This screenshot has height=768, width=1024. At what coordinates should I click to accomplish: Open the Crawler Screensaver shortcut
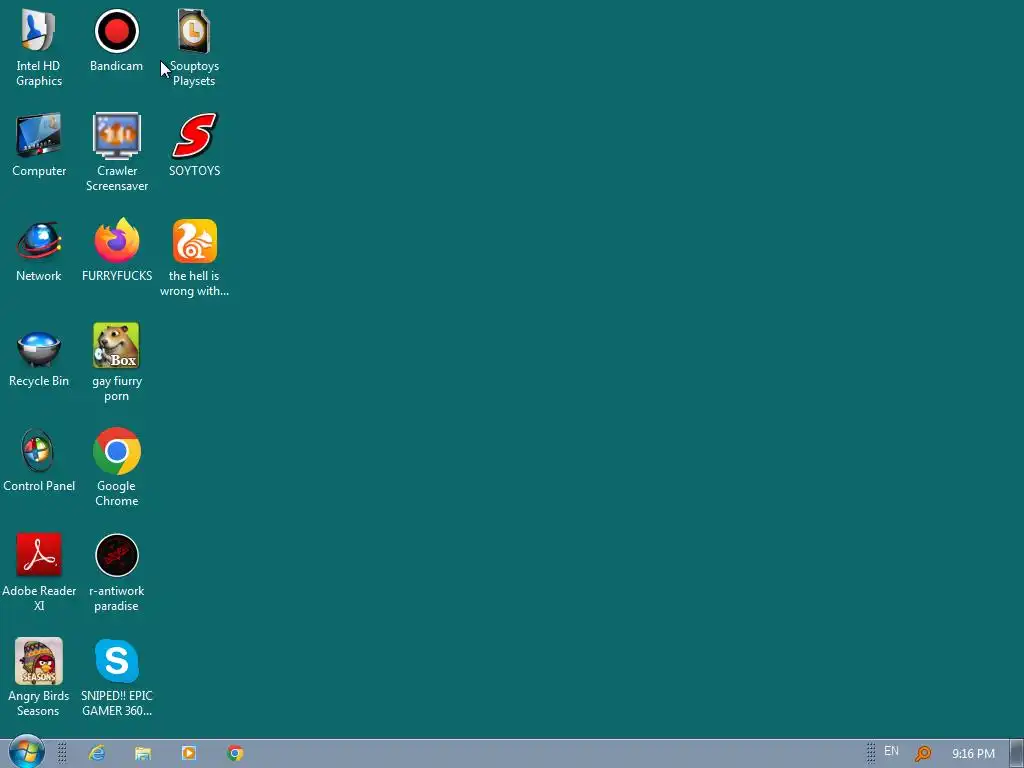pos(116,152)
